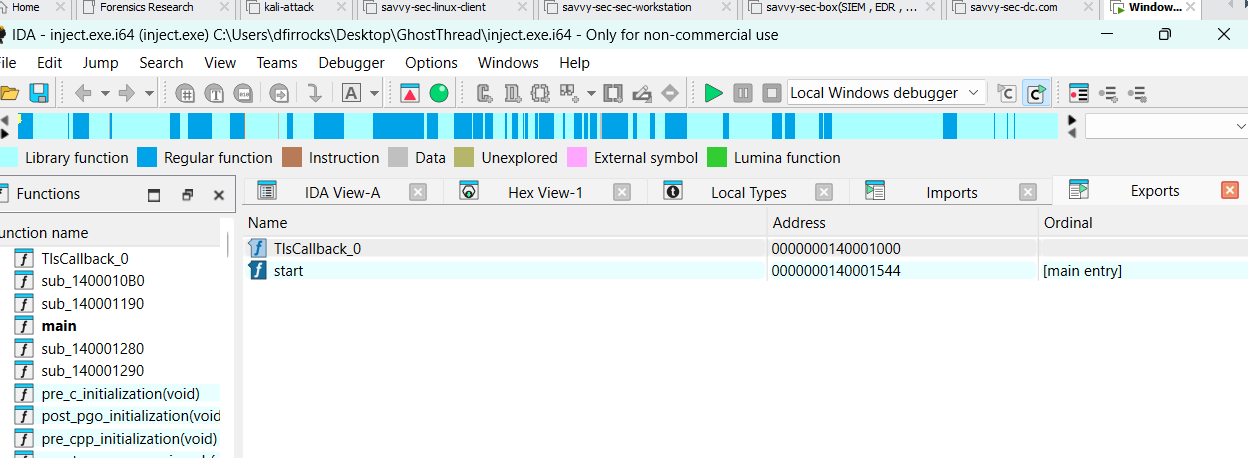Select TlsCallback_0 row in Exports
The image size is (1248, 458).
(316, 248)
